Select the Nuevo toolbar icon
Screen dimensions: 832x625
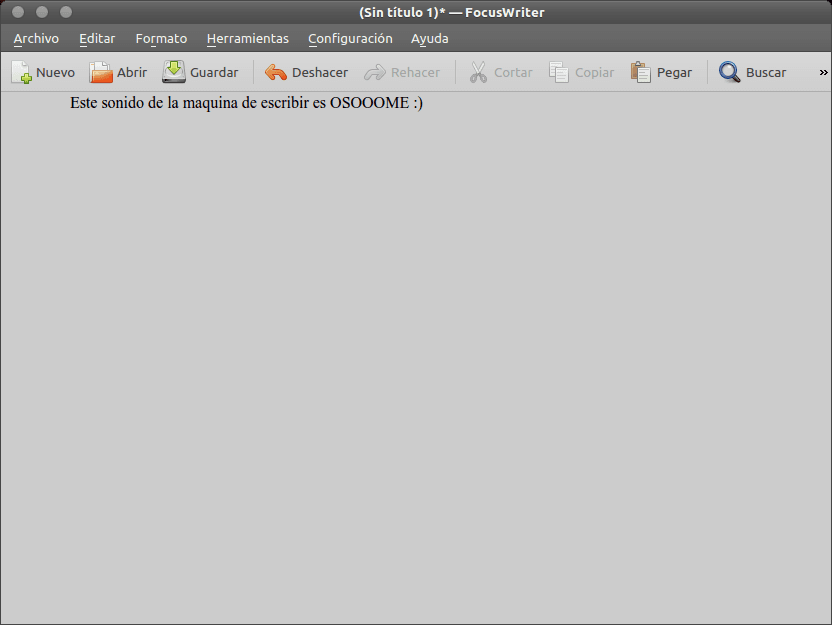[x=22, y=71]
